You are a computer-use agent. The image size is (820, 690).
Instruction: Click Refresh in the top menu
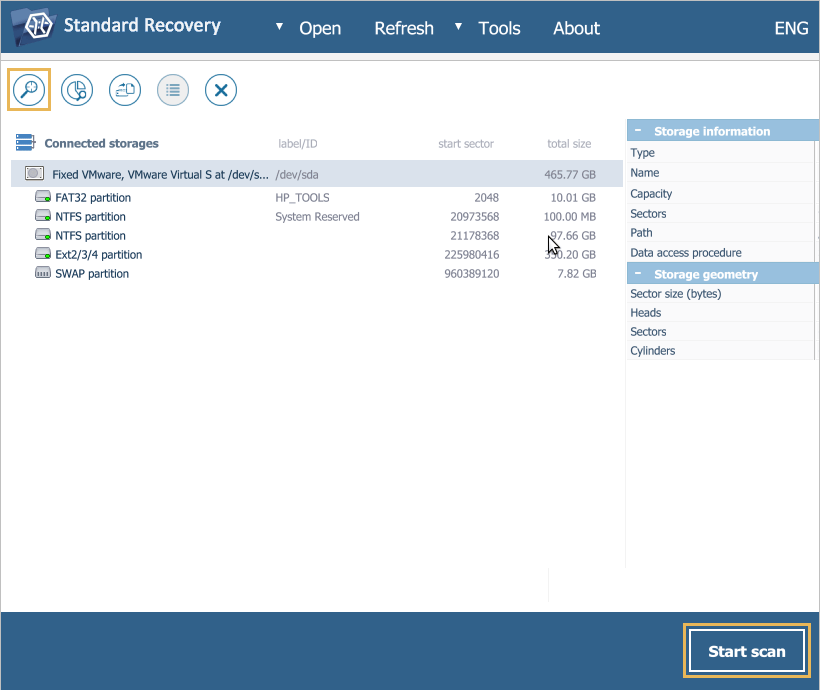404,28
